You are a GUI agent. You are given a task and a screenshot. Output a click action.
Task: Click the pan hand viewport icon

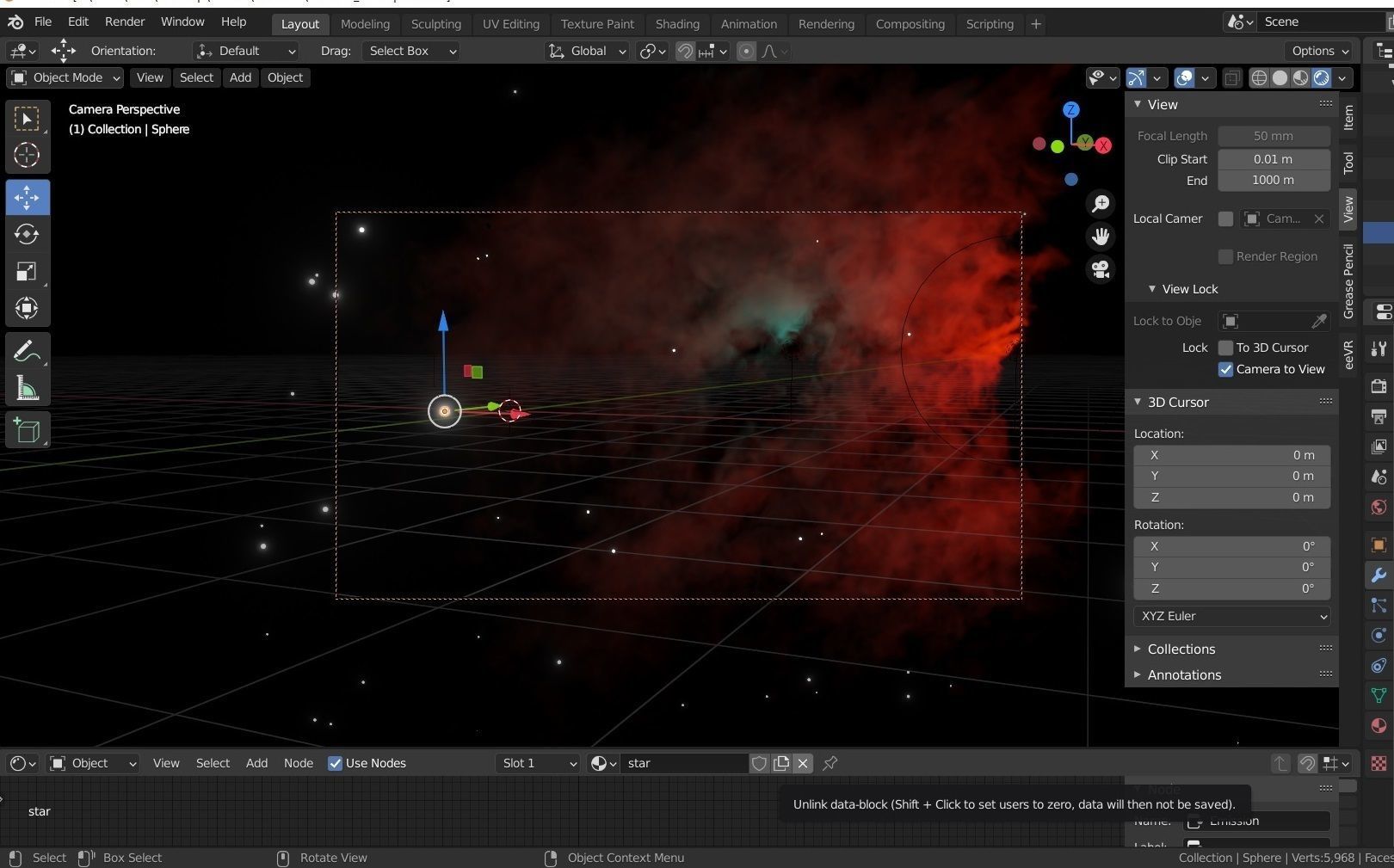(1101, 237)
